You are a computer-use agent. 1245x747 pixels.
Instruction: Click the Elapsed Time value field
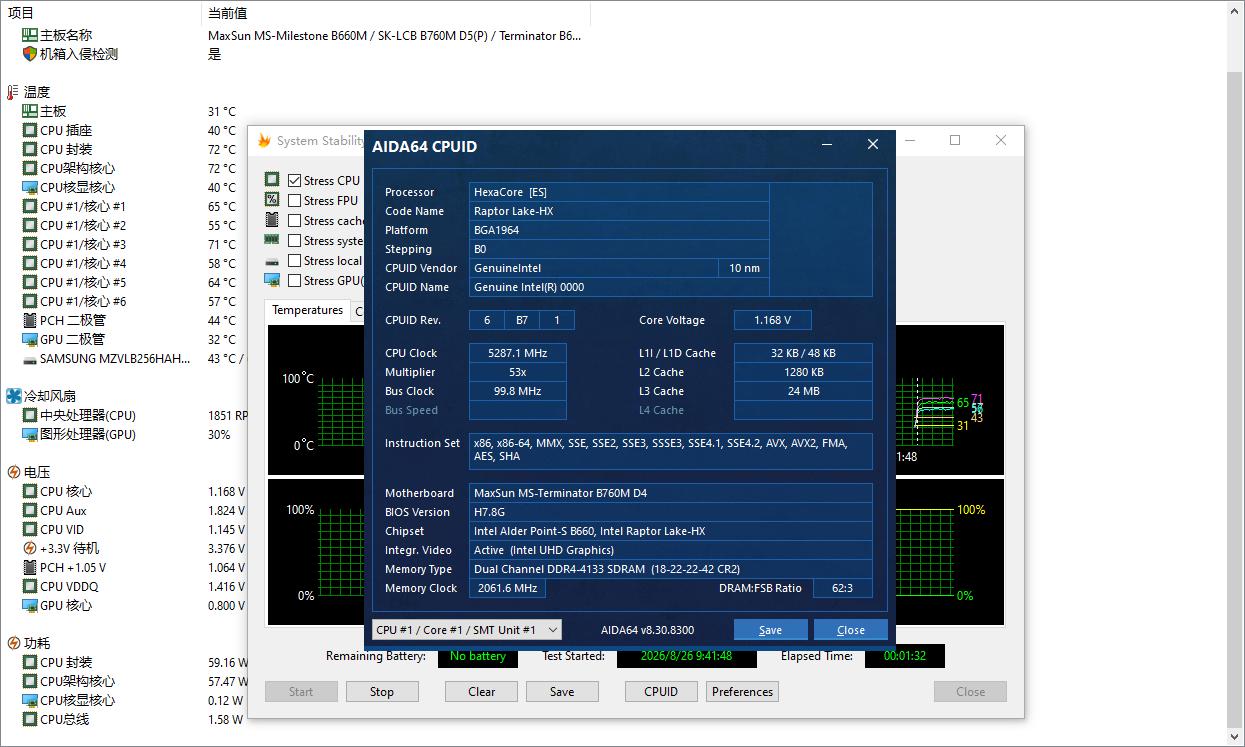click(904, 656)
